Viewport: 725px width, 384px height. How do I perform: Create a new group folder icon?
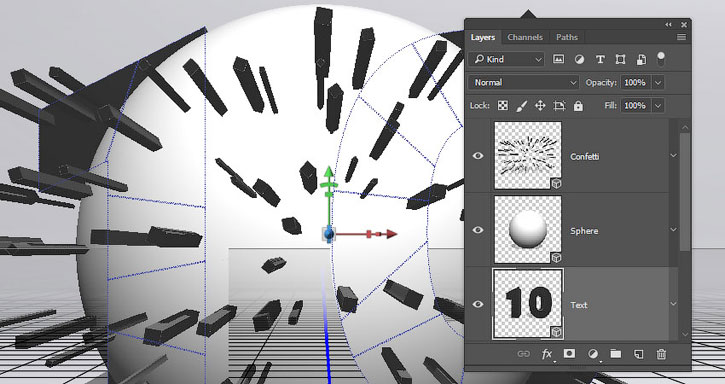(615, 354)
